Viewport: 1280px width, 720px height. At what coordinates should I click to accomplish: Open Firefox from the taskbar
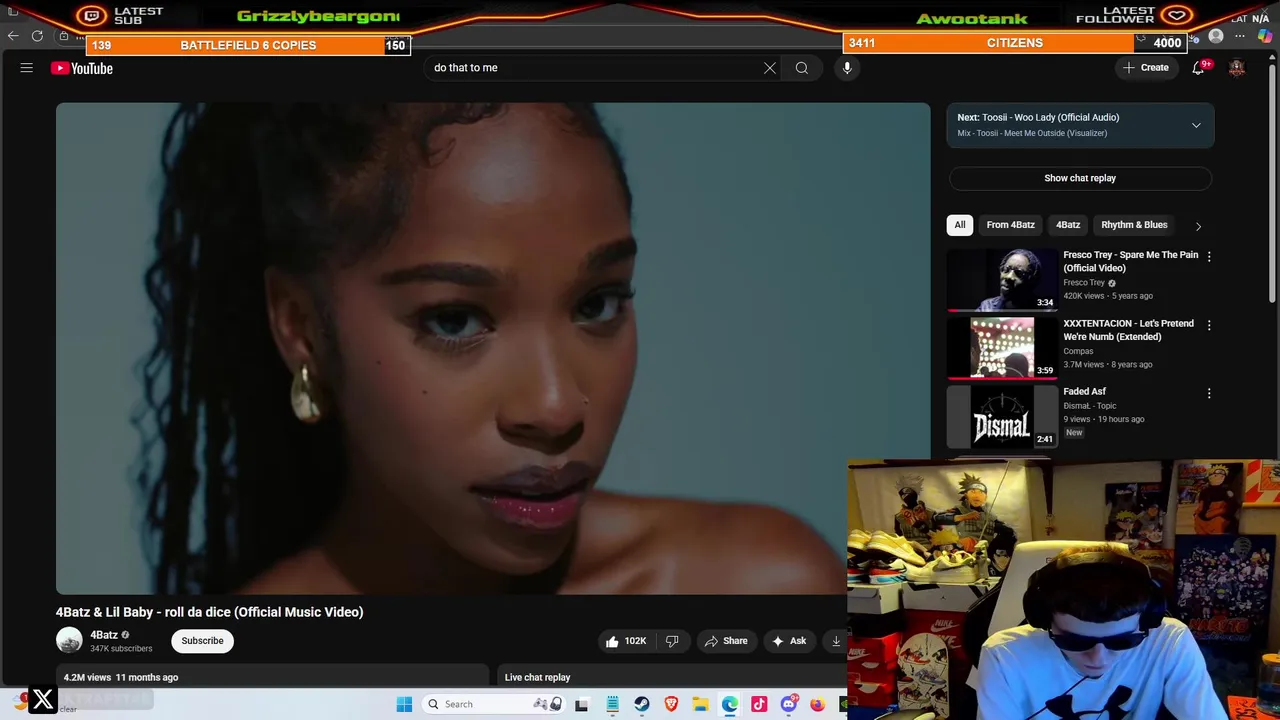[x=817, y=704]
